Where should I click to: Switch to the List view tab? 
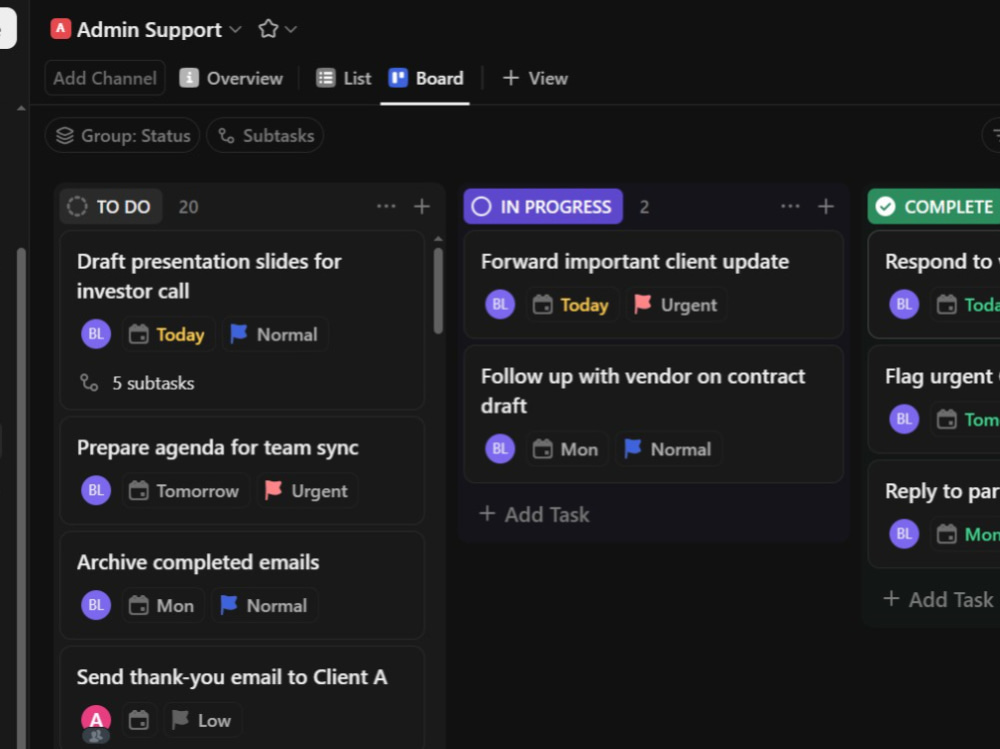[344, 78]
